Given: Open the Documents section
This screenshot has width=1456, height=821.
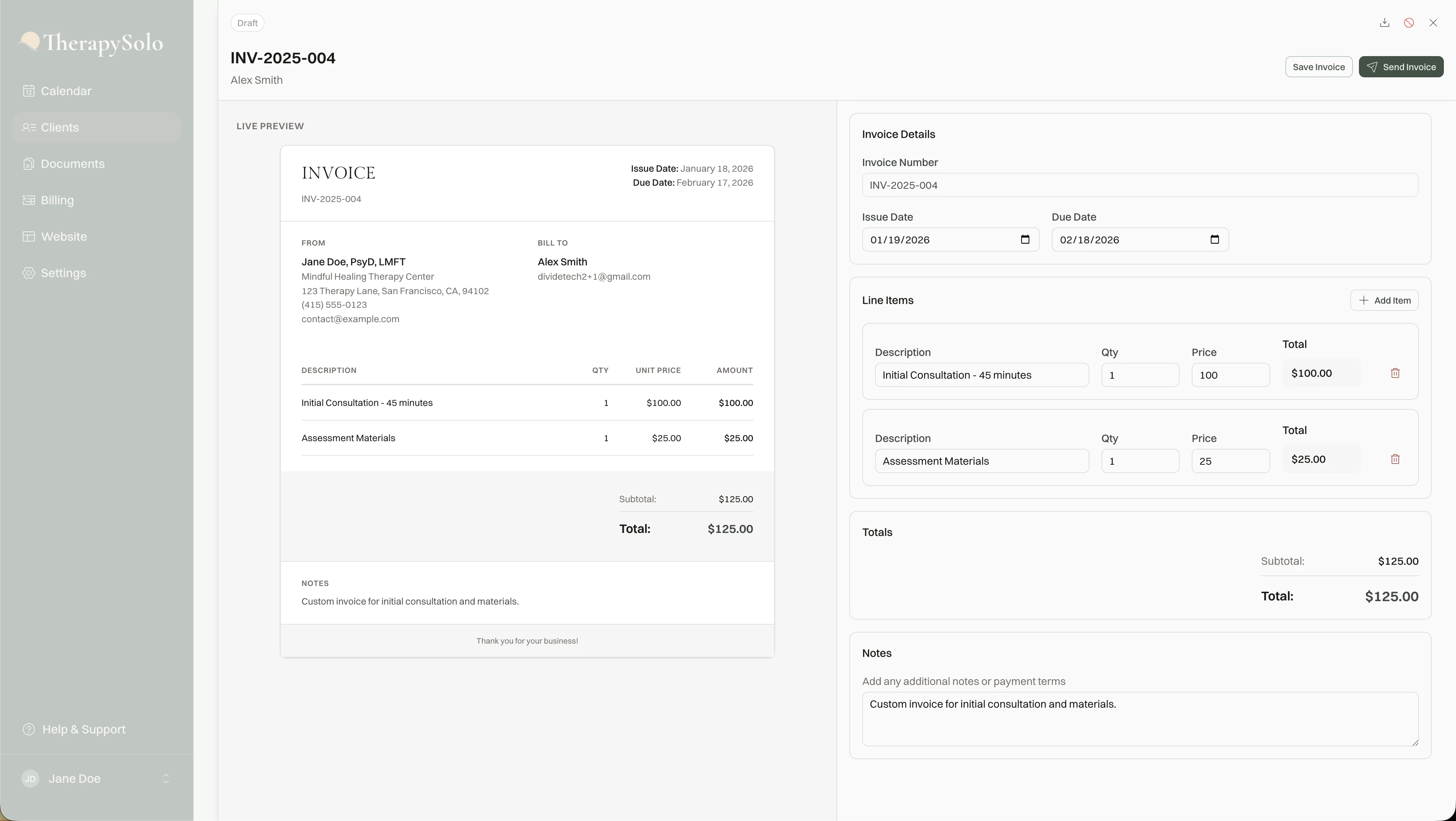Looking at the screenshot, I should (72, 163).
